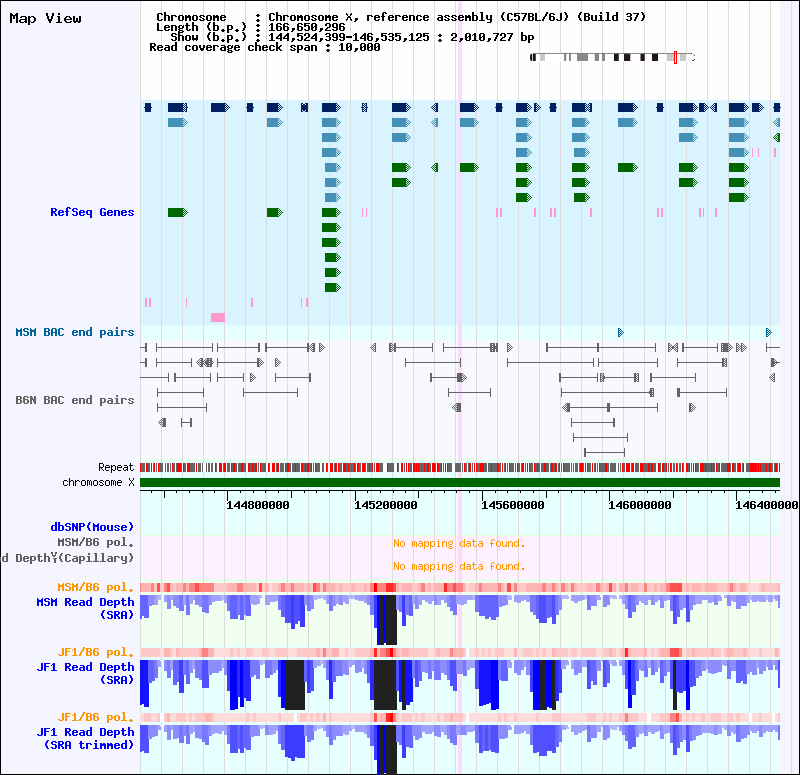This screenshot has width=800, height=775.
Task: Click the orange MSM/B6 pol. label
Action: 95,587
